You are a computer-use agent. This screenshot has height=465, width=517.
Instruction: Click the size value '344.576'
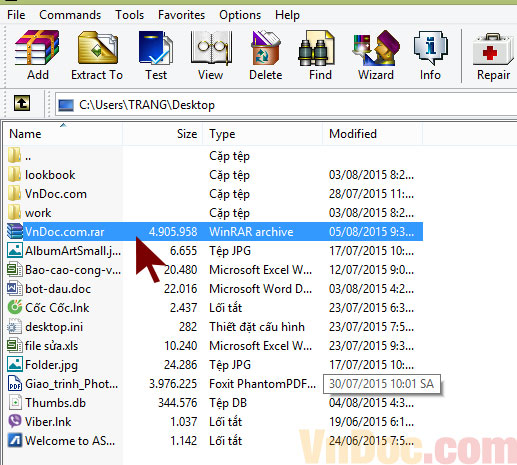tap(178, 403)
